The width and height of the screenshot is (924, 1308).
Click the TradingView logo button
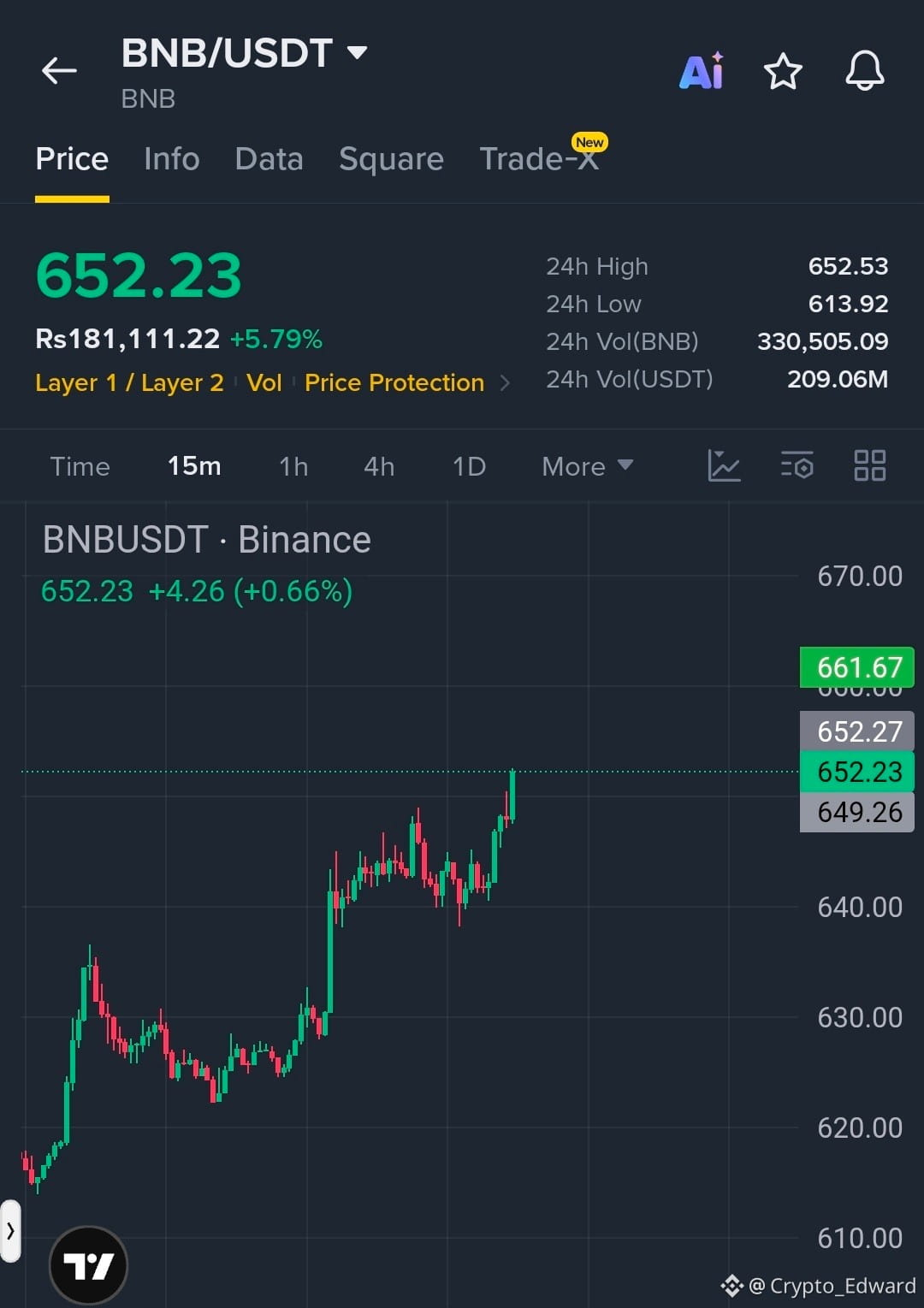(89, 1265)
